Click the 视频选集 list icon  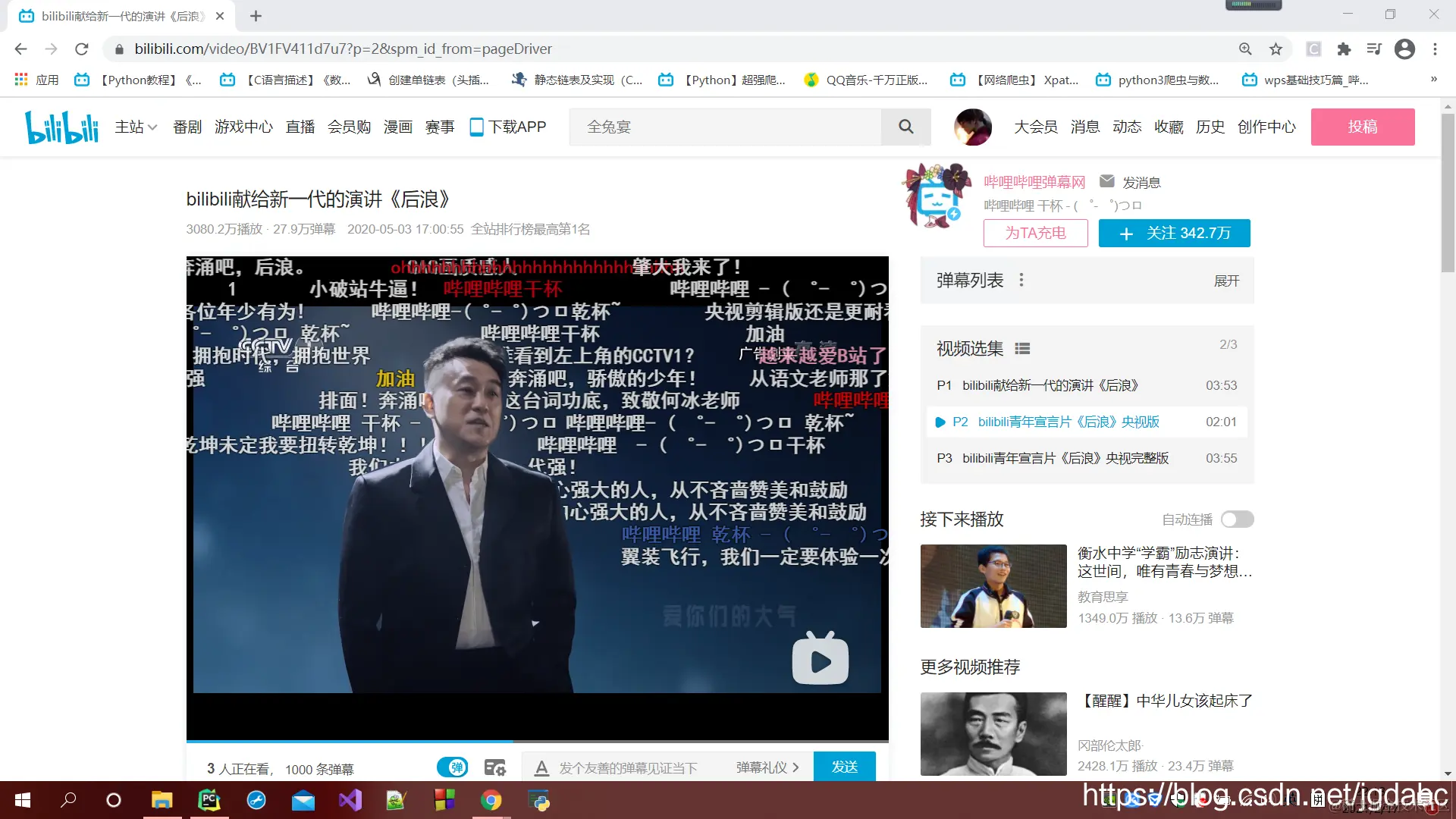[1021, 348]
